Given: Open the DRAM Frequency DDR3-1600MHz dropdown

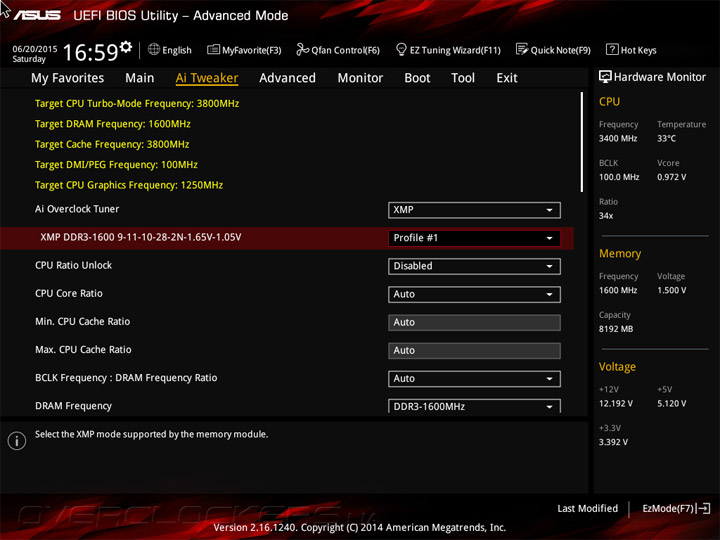Looking at the screenshot, I should (474, 406).
